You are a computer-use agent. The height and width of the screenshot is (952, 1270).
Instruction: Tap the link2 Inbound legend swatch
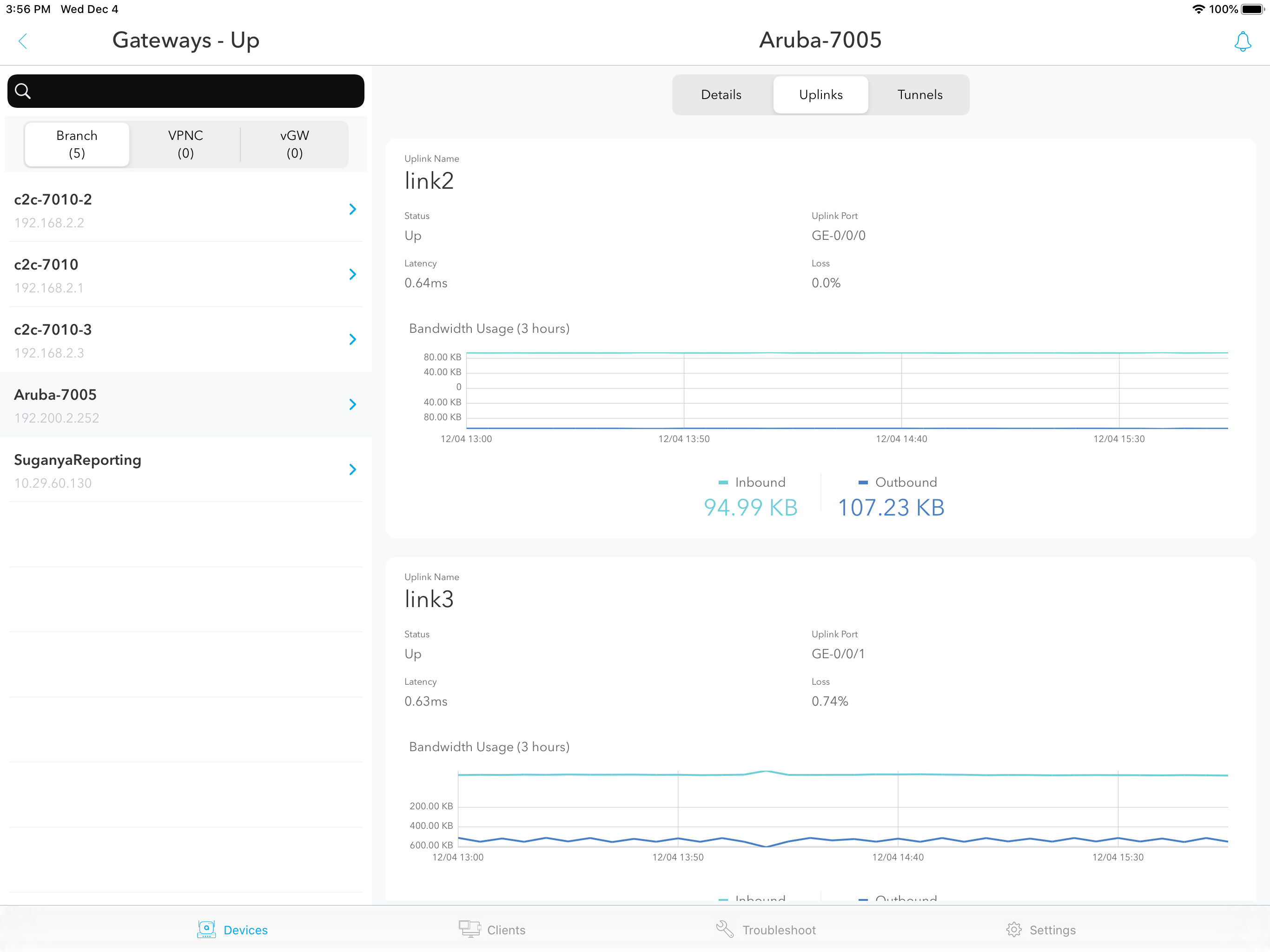pyautogui.click(x=723, y=483)
